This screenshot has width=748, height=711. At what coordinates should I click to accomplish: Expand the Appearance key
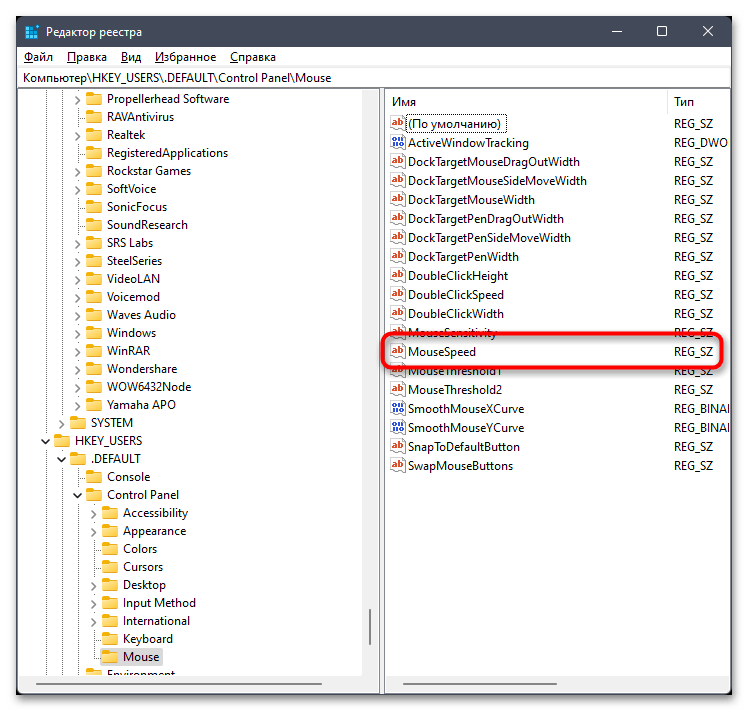[94, 532]
